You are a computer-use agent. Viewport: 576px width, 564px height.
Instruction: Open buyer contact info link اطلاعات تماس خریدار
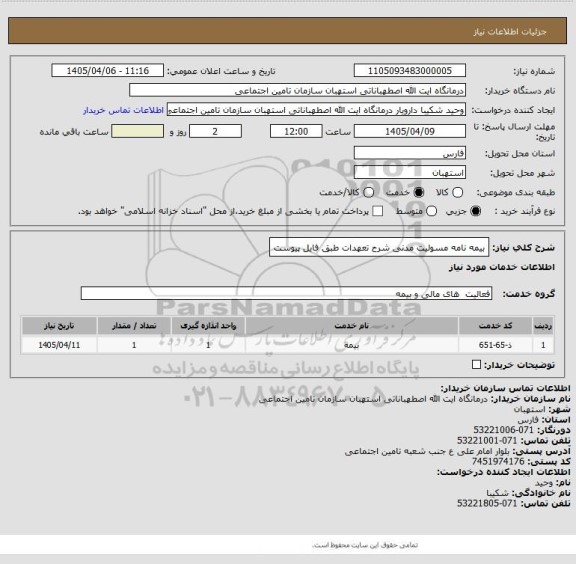point(123,110)
